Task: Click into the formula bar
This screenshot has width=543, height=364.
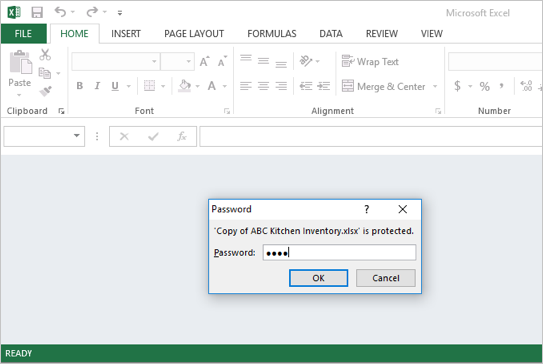Action: (x=371, y=136)
